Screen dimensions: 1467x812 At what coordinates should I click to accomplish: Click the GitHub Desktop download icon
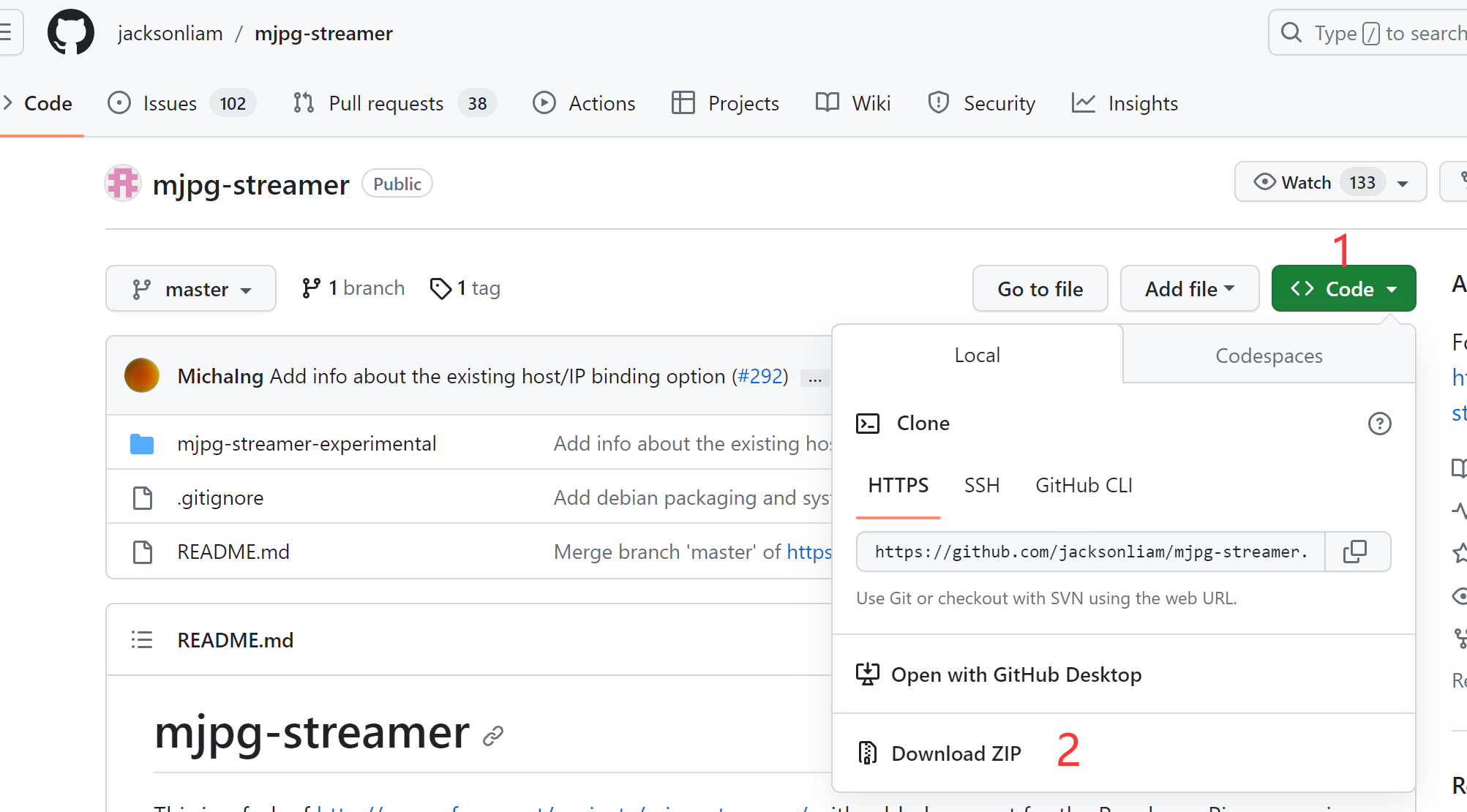(868, 674)
